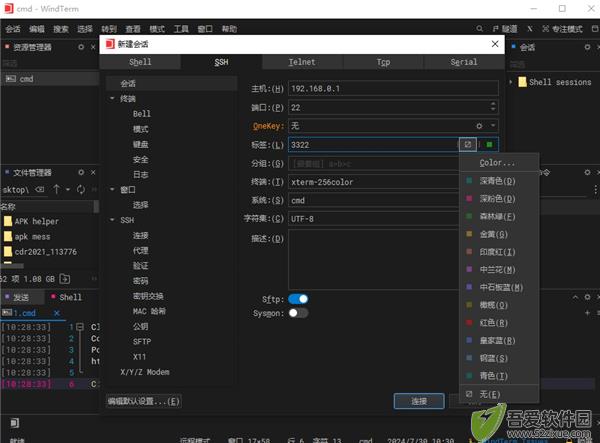
Task: Pick 森林绿 from color list
Action: point(499,216)
